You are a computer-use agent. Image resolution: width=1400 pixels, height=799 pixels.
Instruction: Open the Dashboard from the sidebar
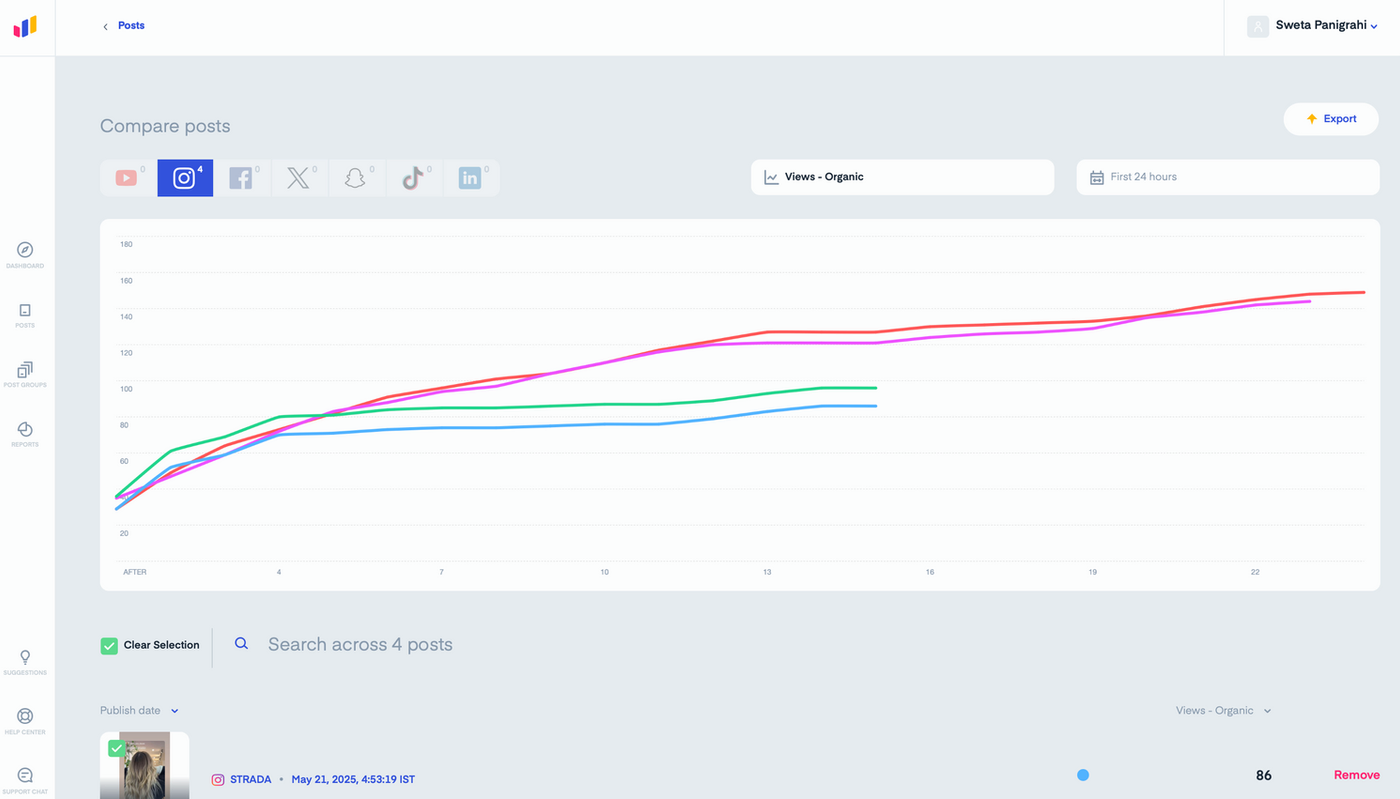(25, 255)
